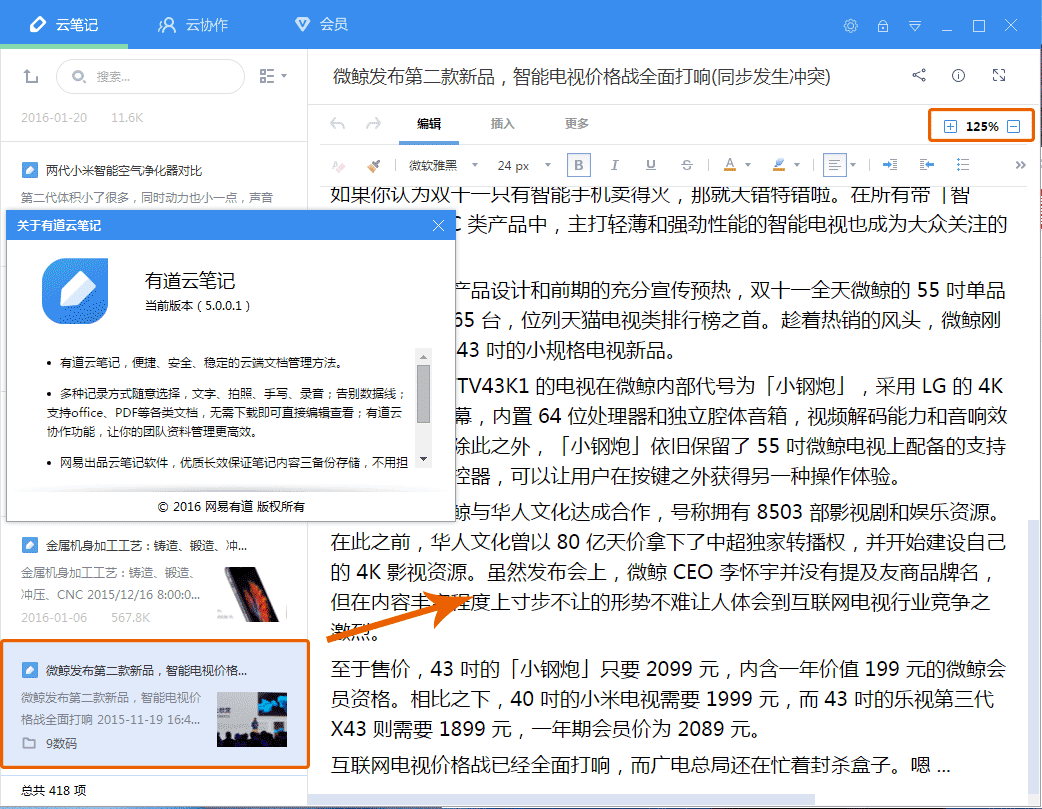This screenshot has height=809, width=1042.
Task: Click the vertical scrollbar of the editor
Action: [x=1033, y=658]
